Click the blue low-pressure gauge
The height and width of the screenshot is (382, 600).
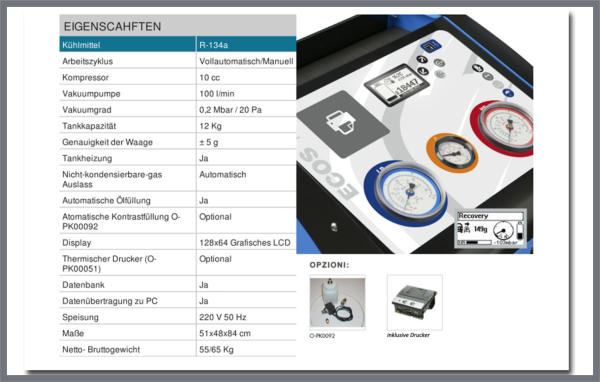pos(408,193)
